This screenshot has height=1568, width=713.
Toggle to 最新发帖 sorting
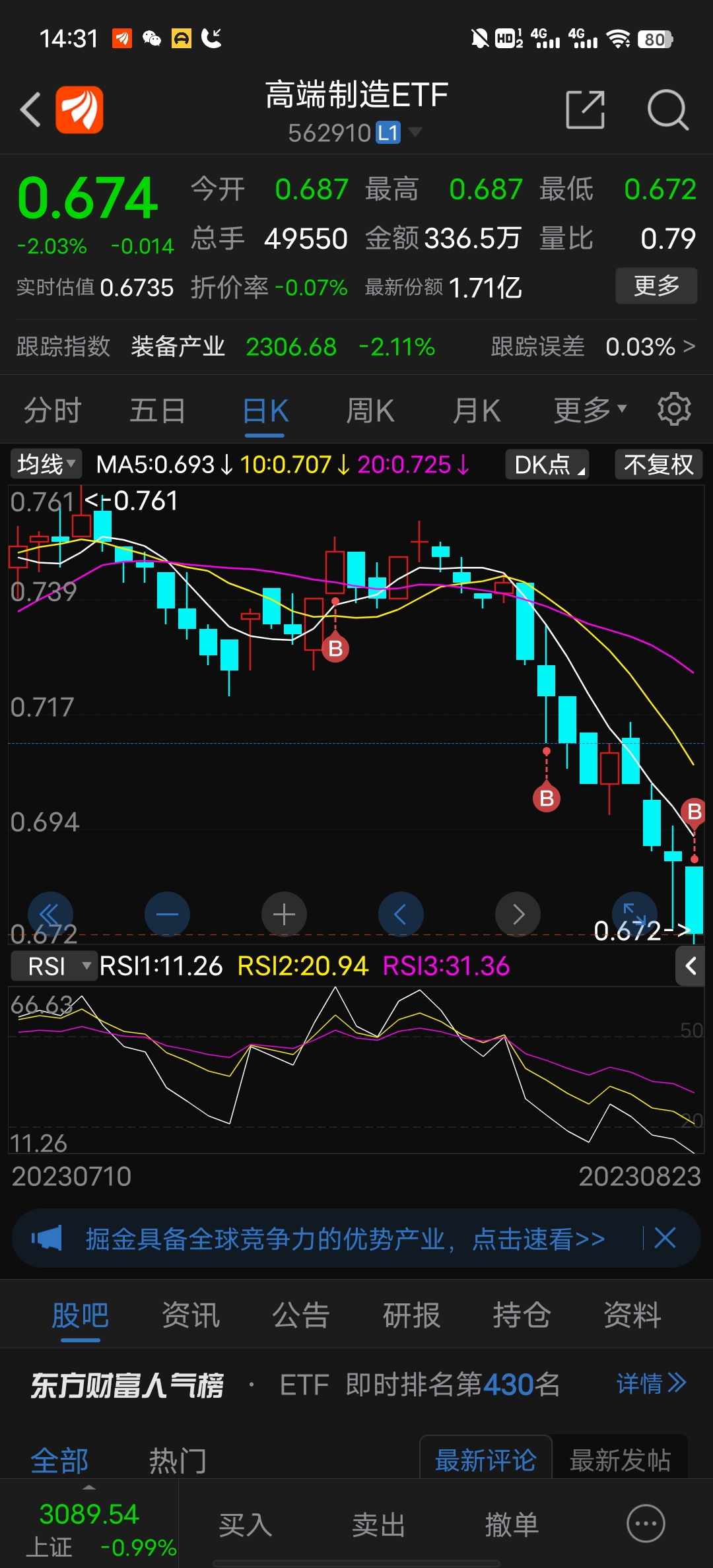[620, 1460]
